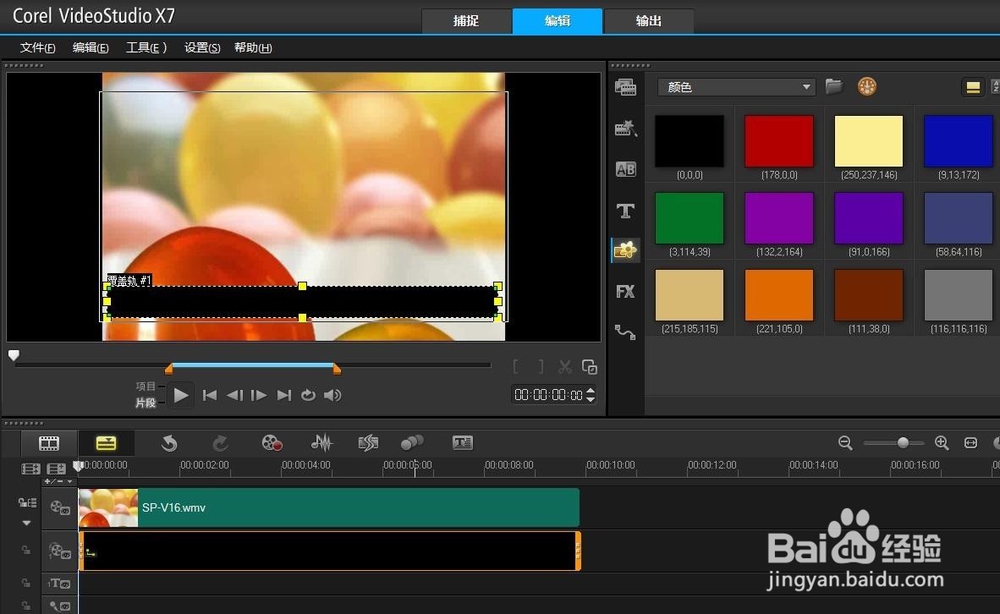
Task: Switch to the Edit step tab (编辑)
Action: [557, 21]
